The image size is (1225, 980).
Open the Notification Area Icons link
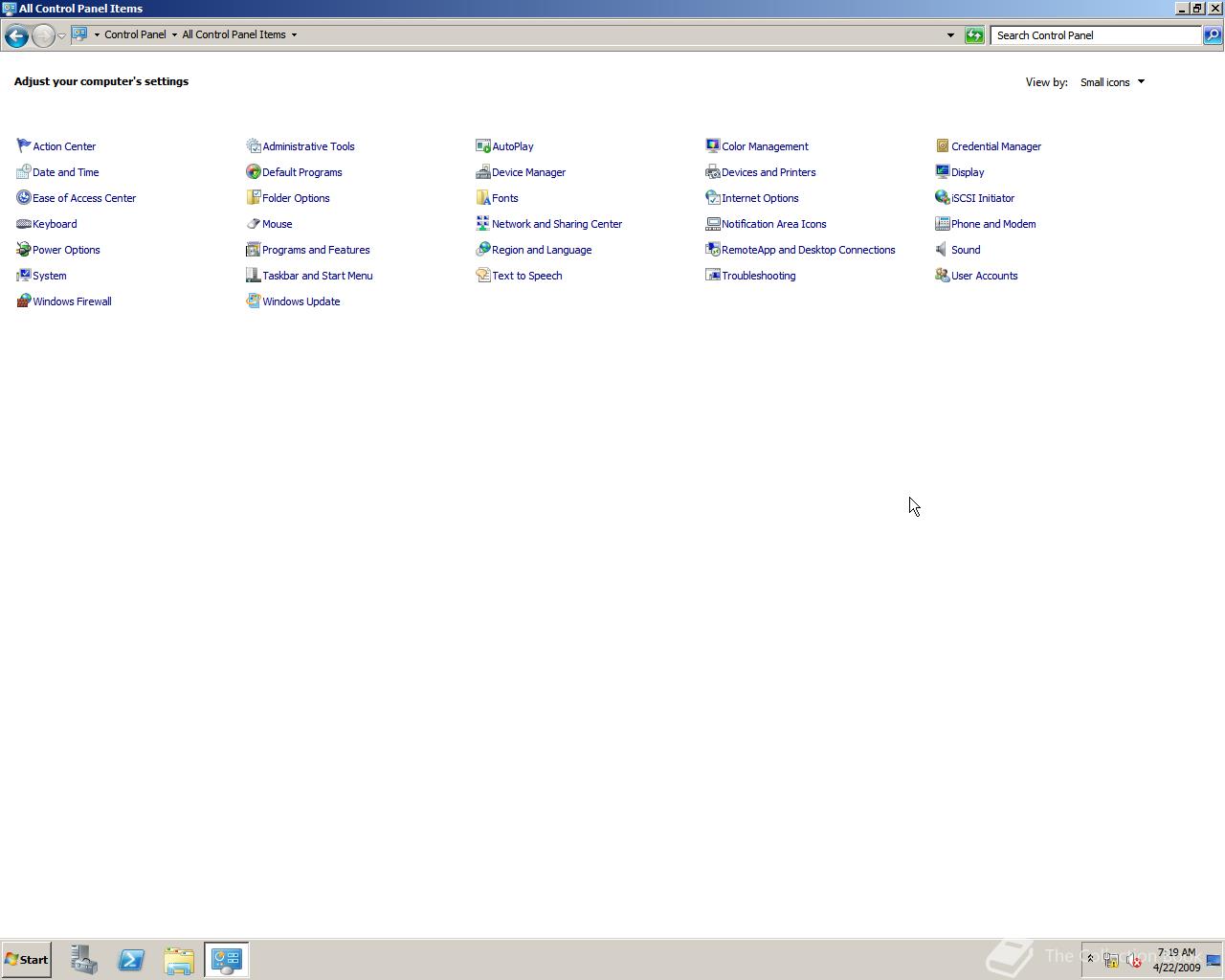click(773, 224)
